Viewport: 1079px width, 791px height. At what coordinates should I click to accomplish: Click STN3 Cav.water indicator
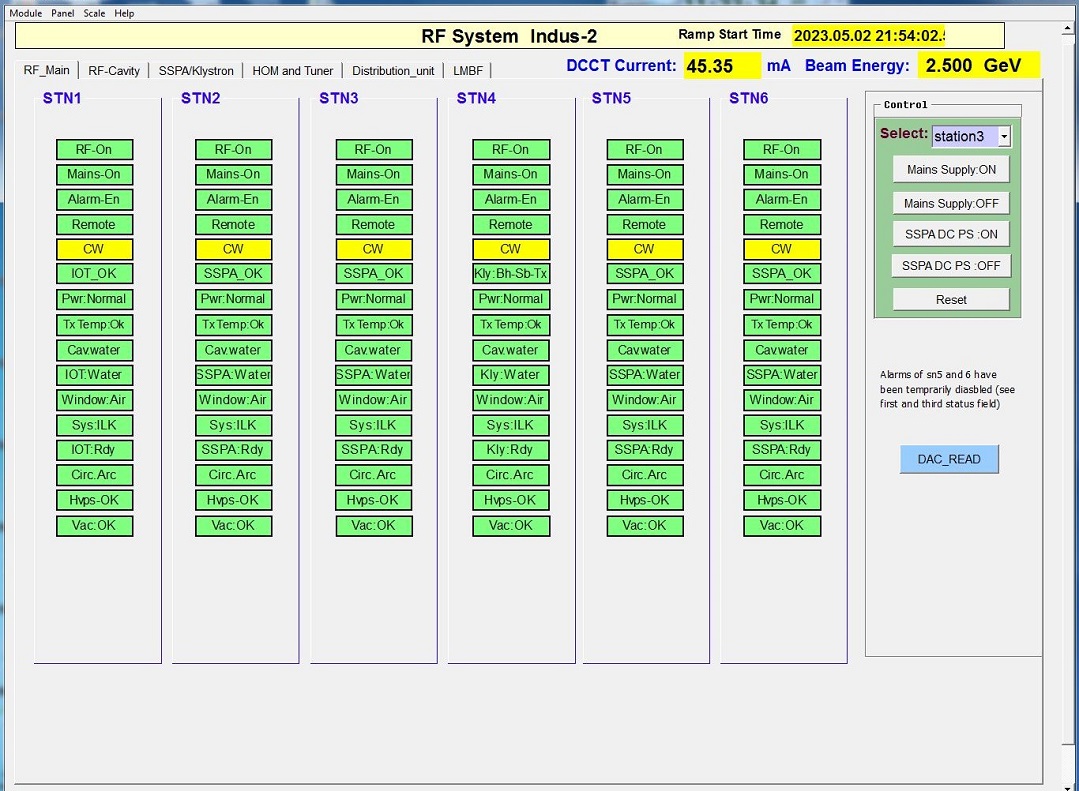click(374, 350)
